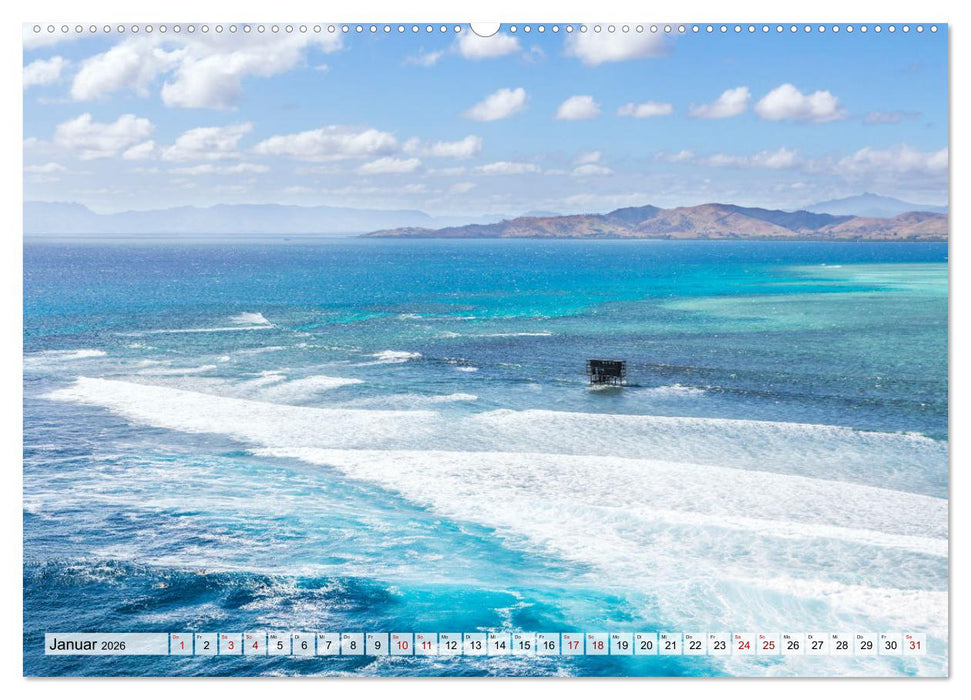Click the red Sunday date 4
The height and width of the screenshot is (700, 971).
point(257,647)
